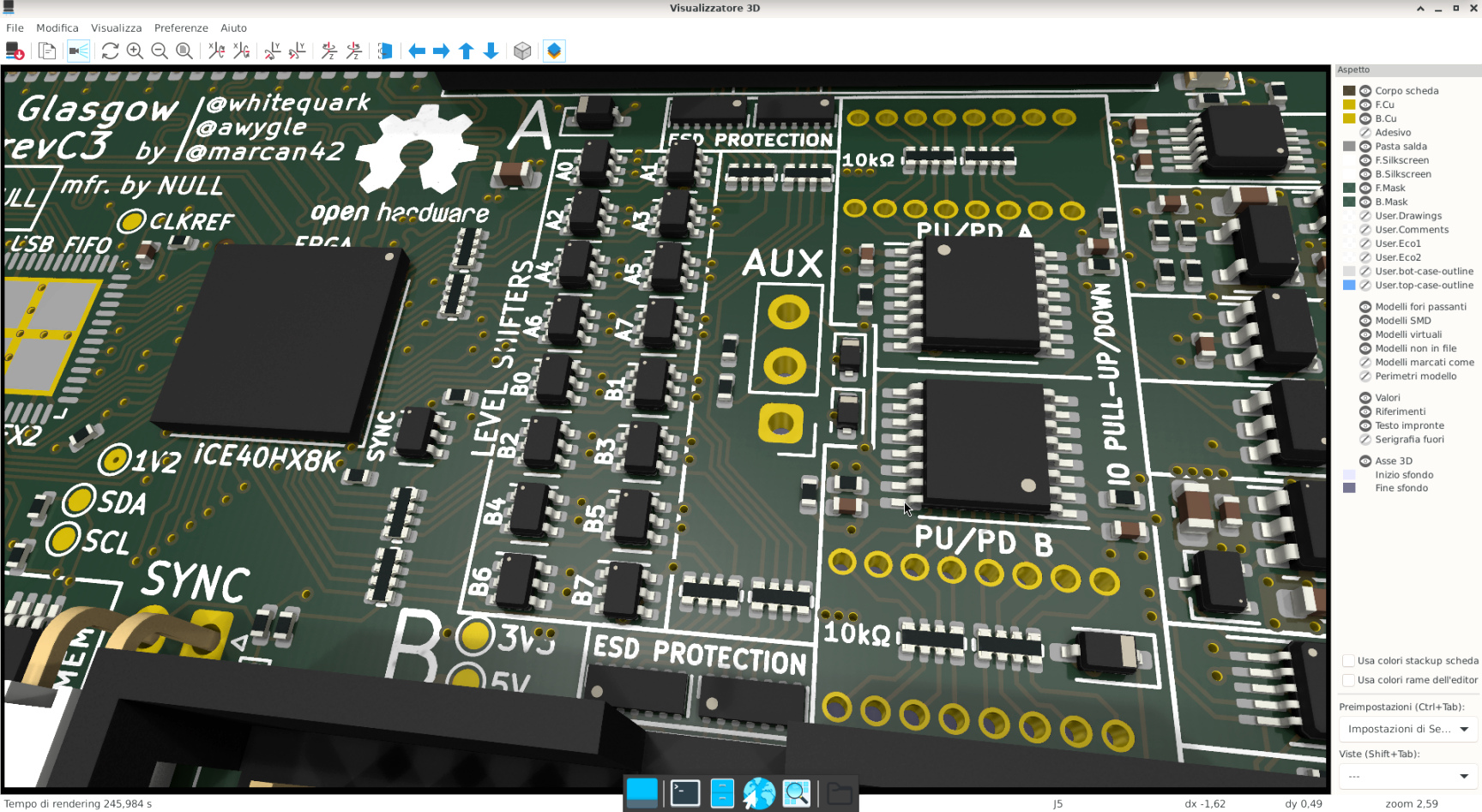Viewport: 1482px width, 812px height.
Task: Open the folder icon in the taskbar
Action: (x=840, y=793)
